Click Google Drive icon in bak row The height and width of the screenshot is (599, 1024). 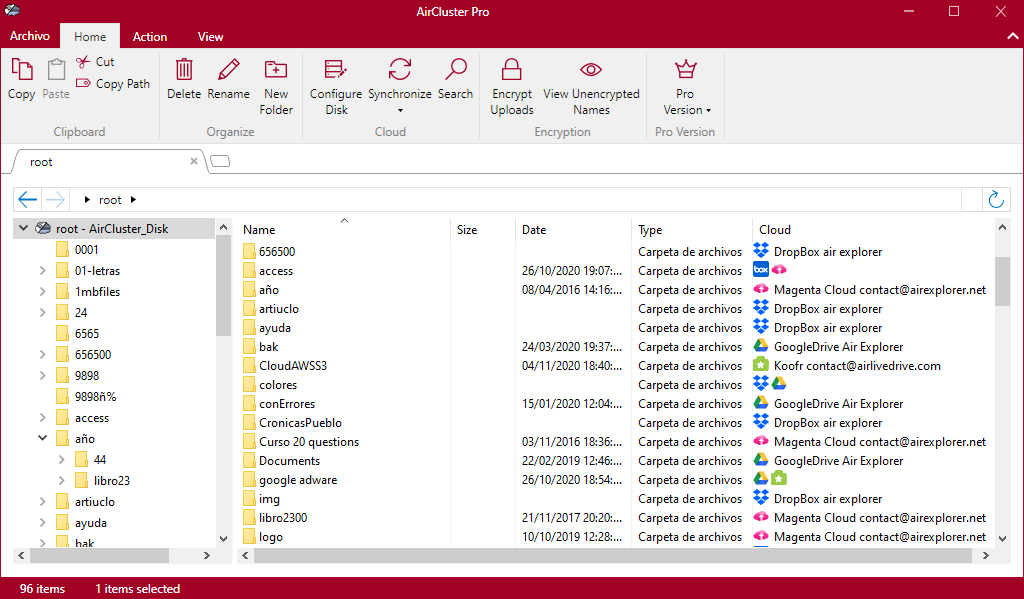click(x=761, y=346)
